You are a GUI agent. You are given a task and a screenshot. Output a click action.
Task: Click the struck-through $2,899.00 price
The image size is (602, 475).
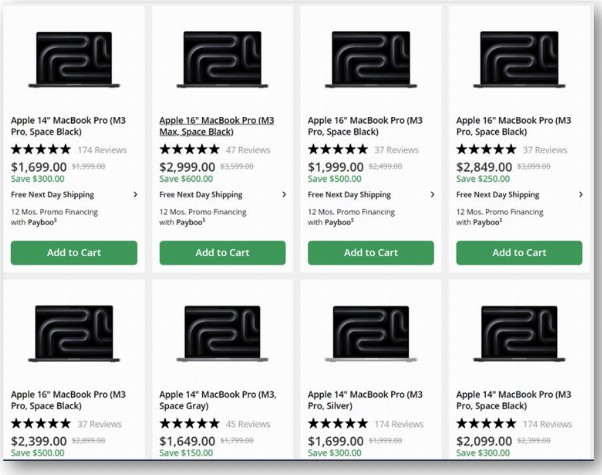pyautogui.click(x=88, y=440)
